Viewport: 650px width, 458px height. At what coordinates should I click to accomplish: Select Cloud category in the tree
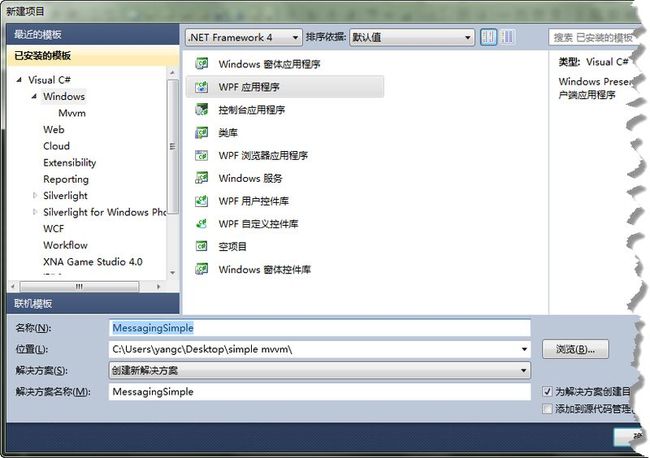[56, 146]
